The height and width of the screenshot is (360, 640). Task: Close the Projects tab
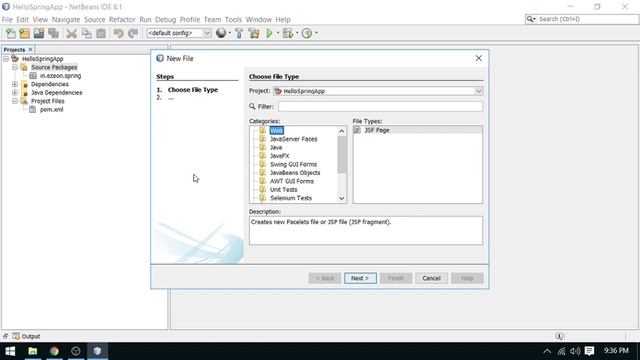click(x=30, y=49)
